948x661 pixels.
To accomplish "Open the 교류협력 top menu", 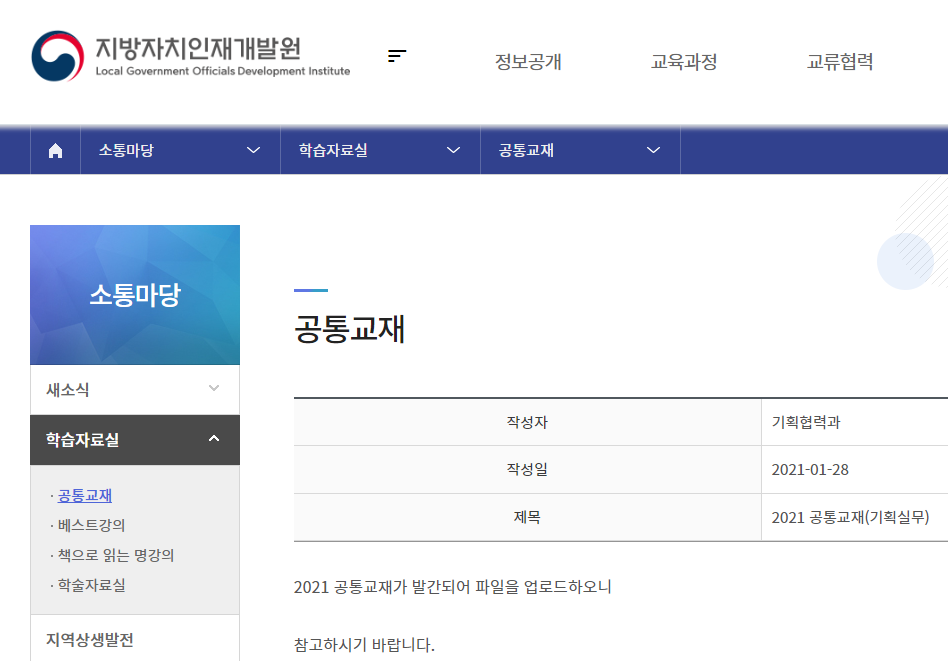I will 840,61.
